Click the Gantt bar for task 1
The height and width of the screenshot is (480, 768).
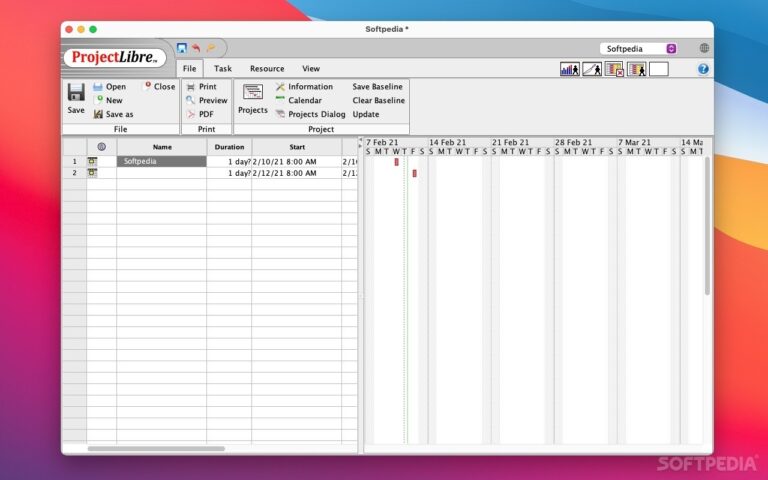tap(396, 162)
